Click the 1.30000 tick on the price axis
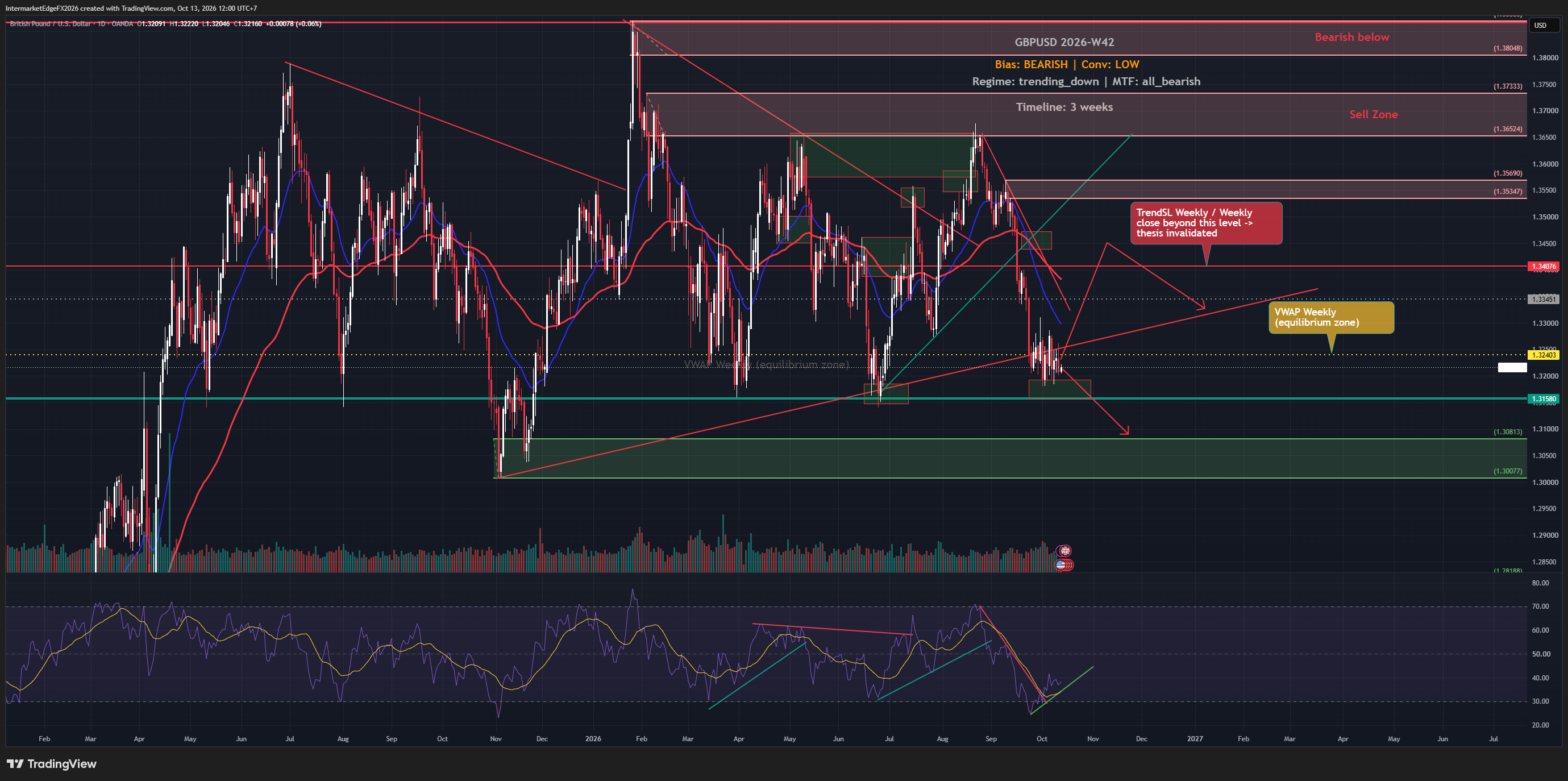This screenshot has width=1568, height=781. coord(1545,482)
